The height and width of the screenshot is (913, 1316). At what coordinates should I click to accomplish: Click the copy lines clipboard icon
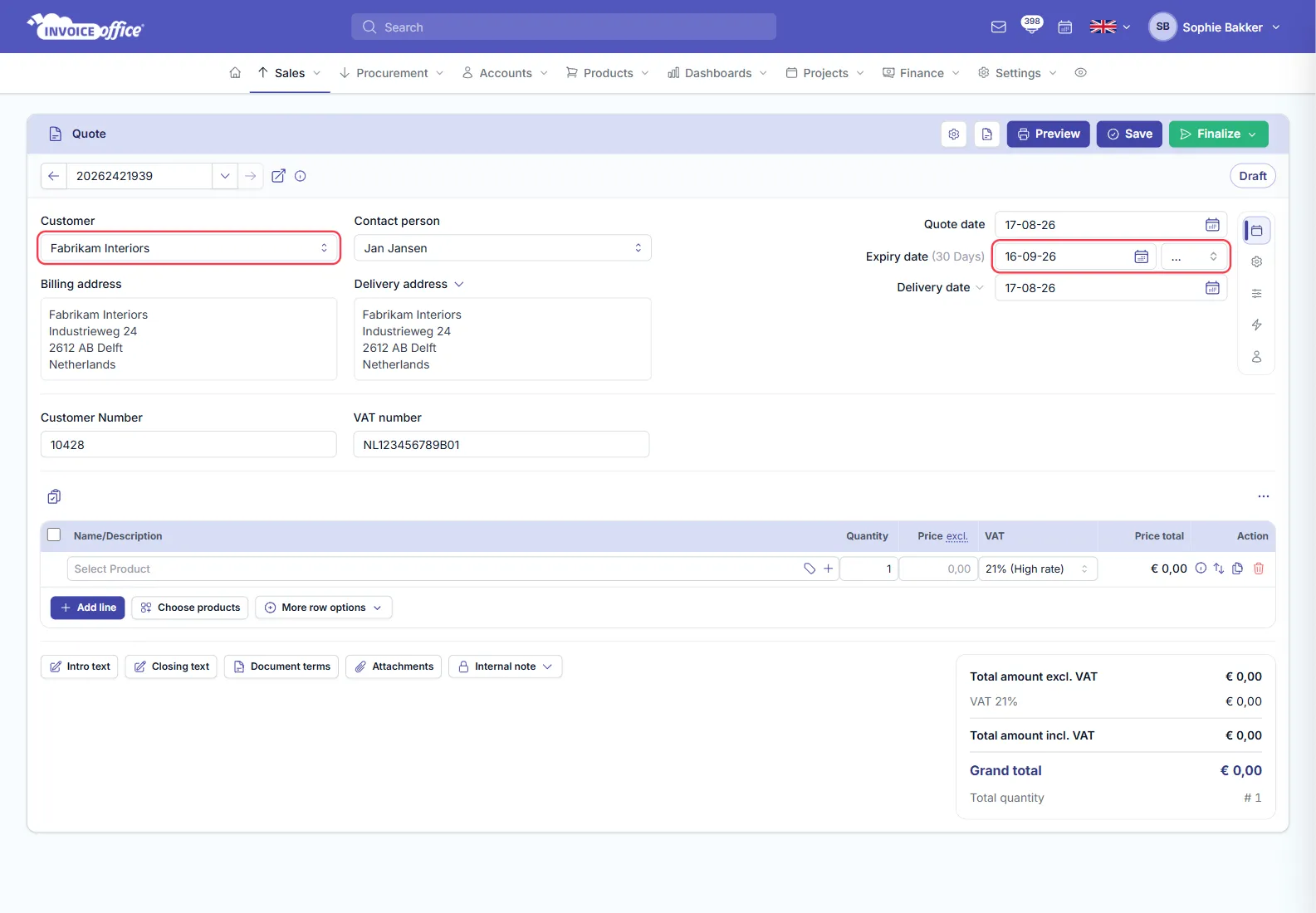click(x=54, y=496)
